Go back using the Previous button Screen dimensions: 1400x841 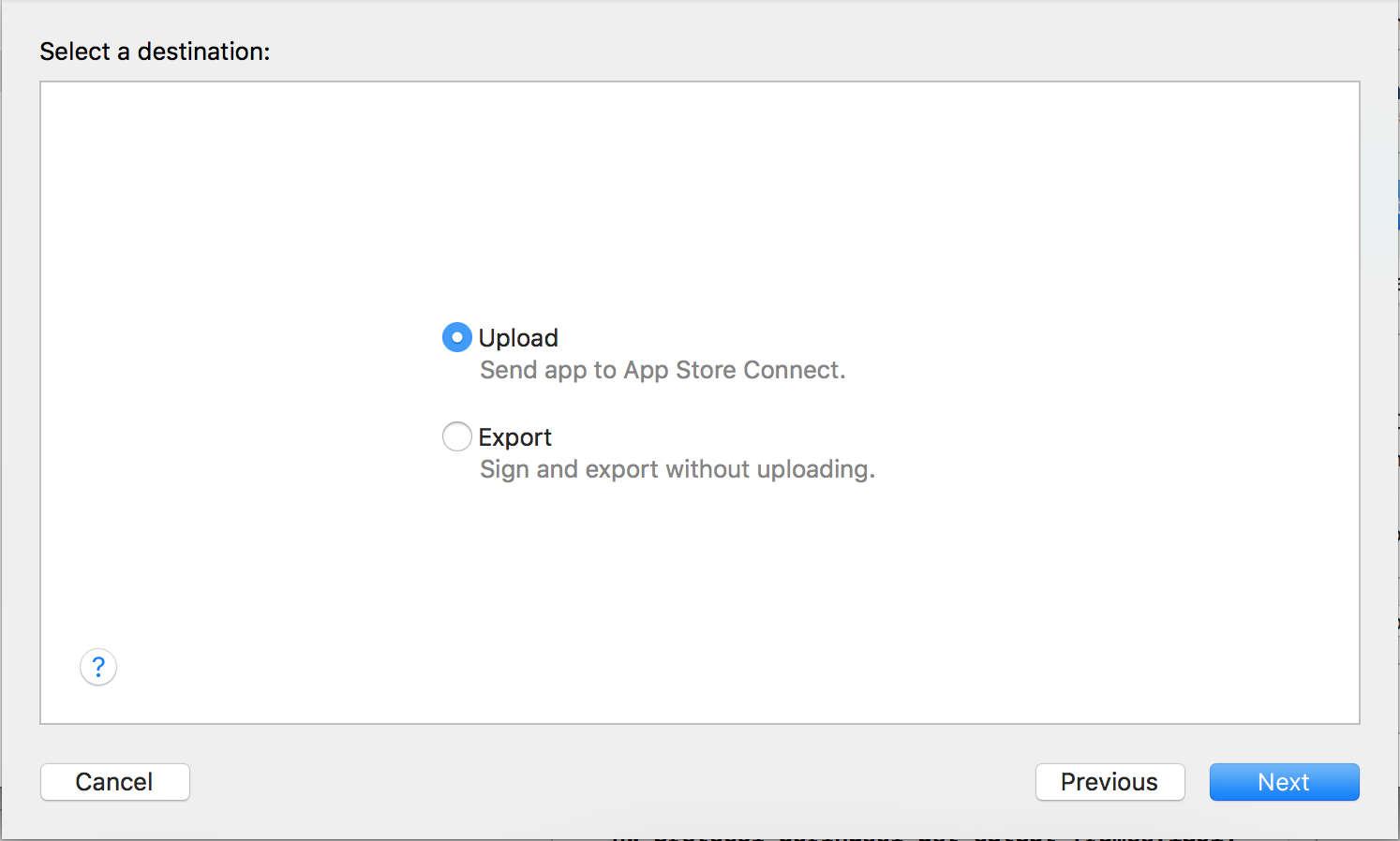pyautogui.click(x=1110, y=782)
